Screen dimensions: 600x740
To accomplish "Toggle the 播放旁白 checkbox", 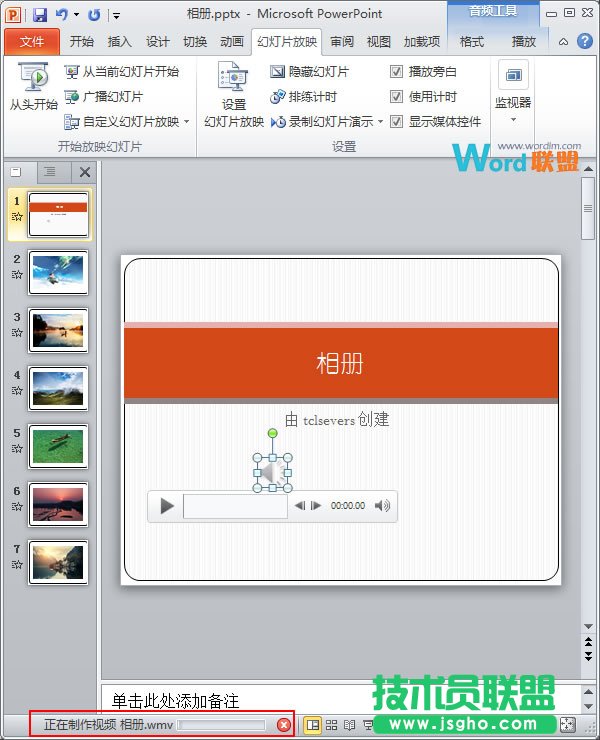I will [397, 72].
